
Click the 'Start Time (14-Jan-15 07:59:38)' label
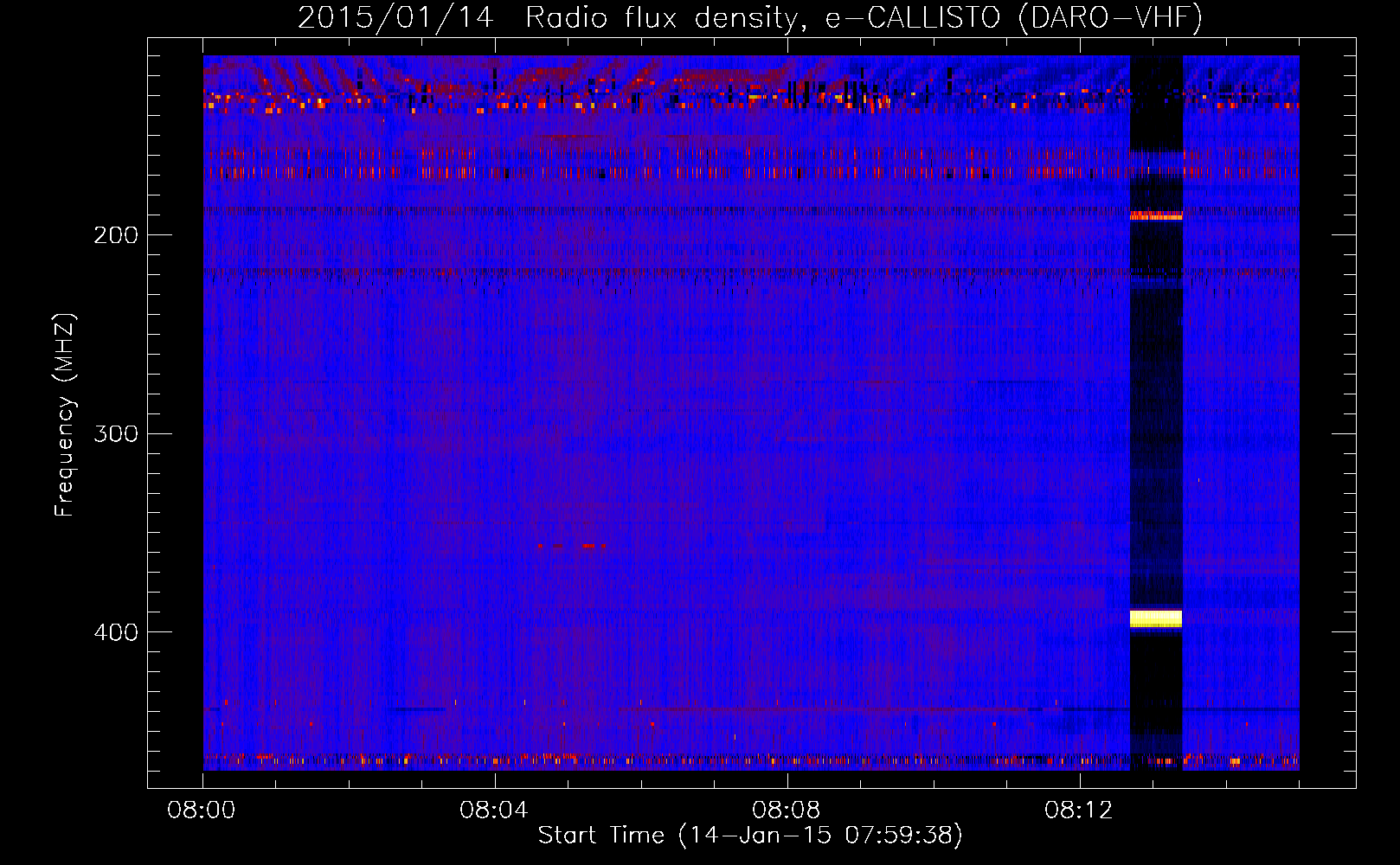coord(750,836)
